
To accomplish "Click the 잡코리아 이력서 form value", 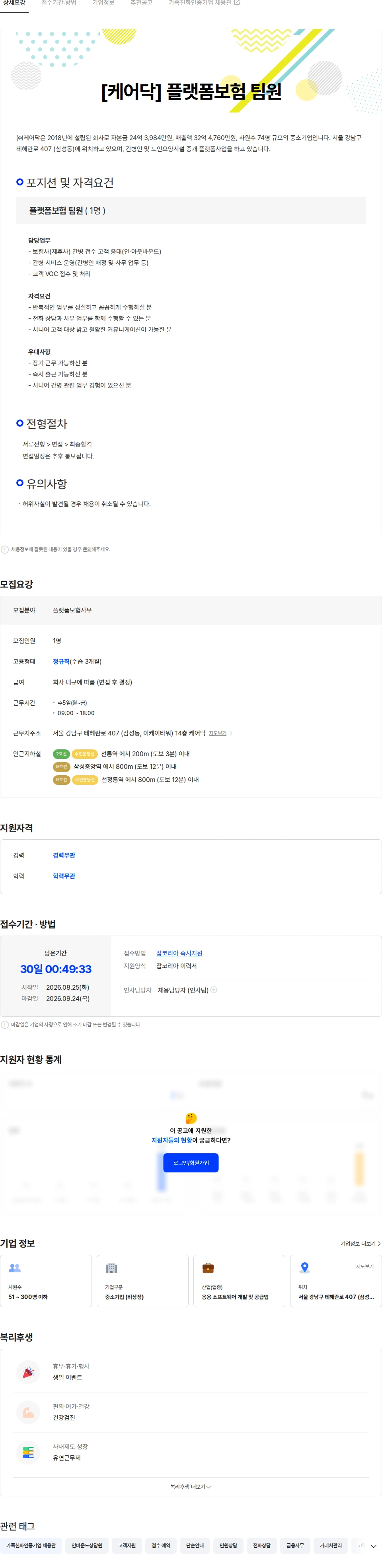I will click(x=176, y=966).
